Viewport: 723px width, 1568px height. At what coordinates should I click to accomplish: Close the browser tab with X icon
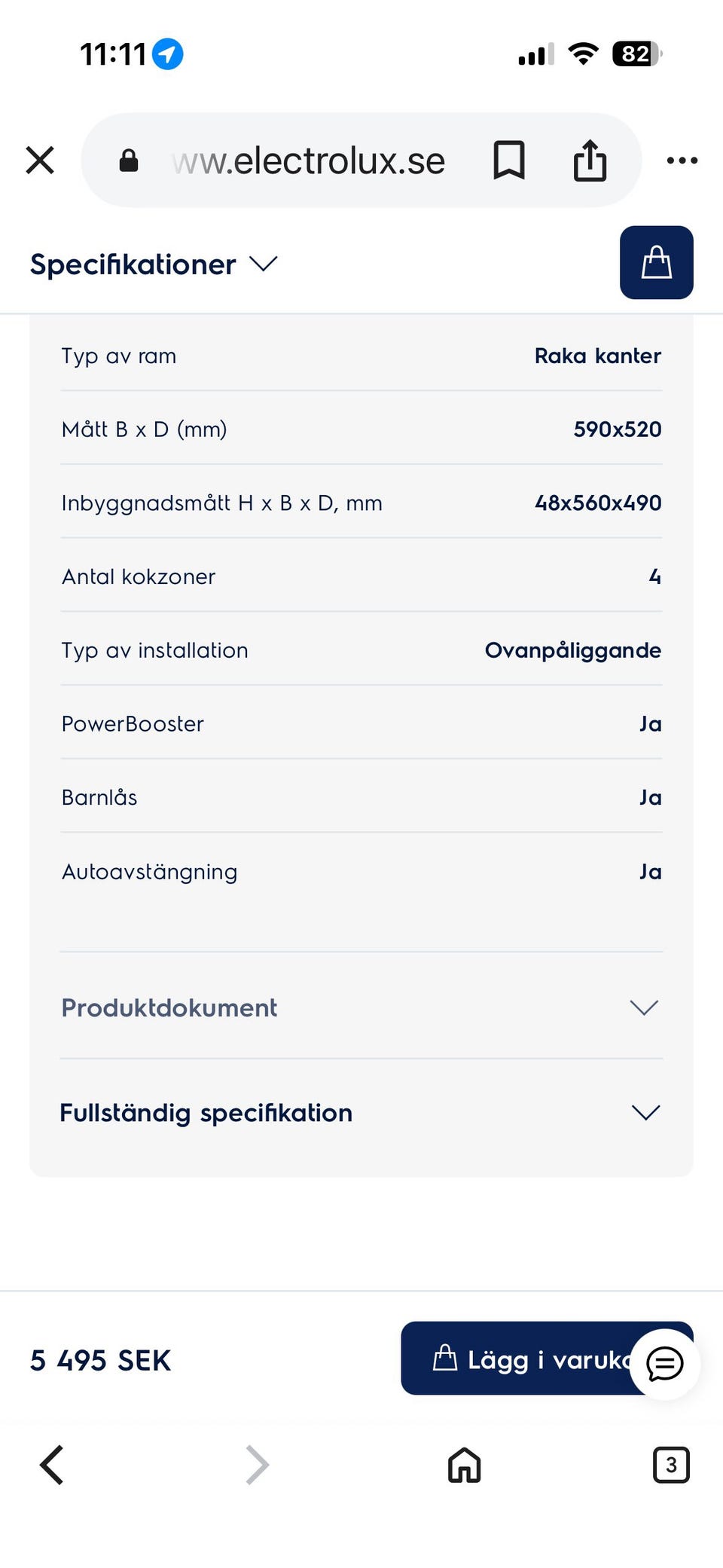click(x=40, y=160)
